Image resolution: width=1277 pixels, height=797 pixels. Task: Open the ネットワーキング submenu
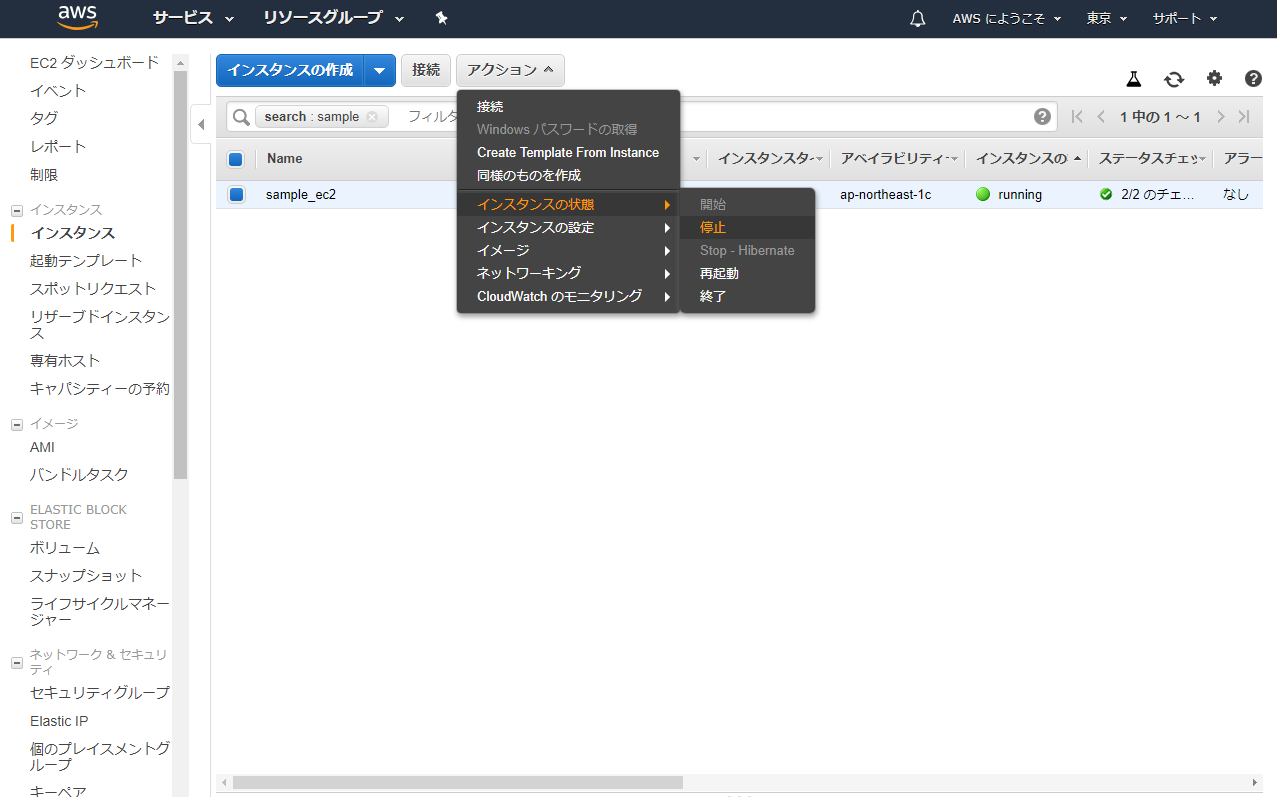tap(568, 273)
